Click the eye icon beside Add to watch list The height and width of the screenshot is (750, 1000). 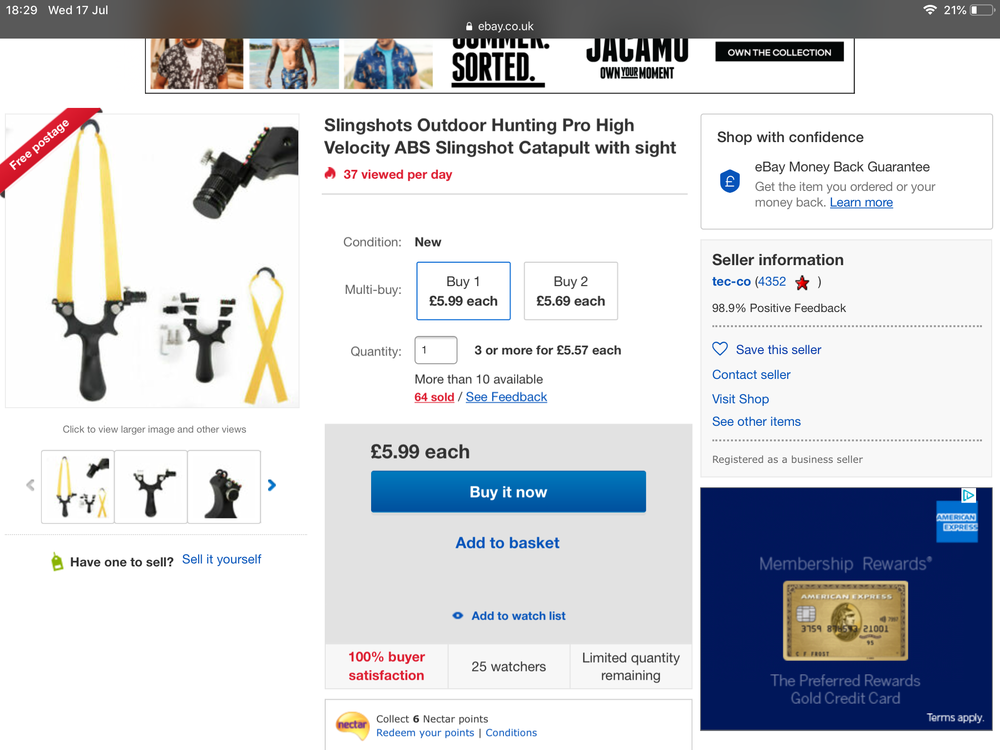(x=457, y=615)
